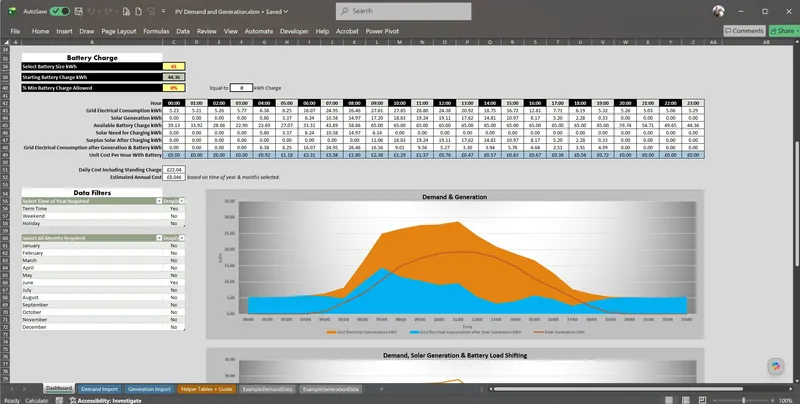Switch to Helper Tables + Guide sheet tab

207,389
